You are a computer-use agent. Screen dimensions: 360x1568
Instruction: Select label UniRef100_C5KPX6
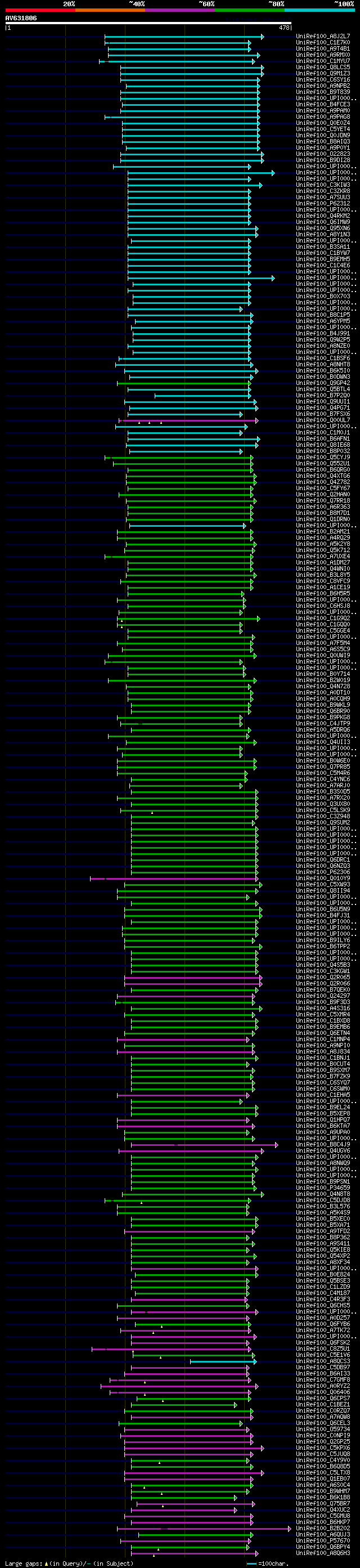click(x=323, y=1448)
